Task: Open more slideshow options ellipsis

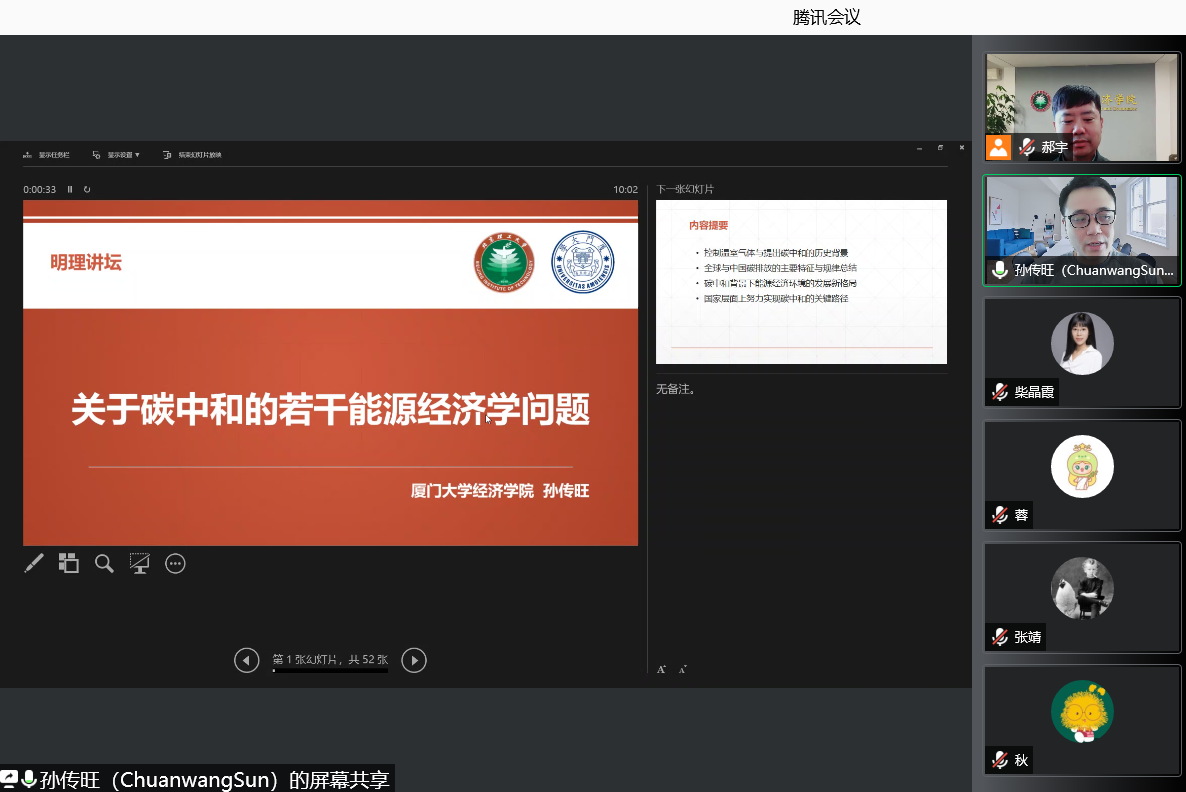Action: coord(175,564)
